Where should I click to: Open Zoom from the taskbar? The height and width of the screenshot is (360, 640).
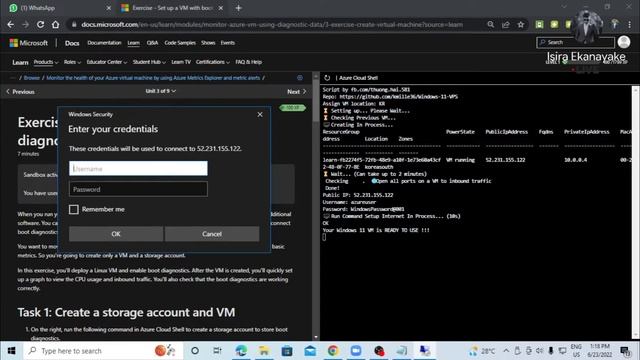356,351
